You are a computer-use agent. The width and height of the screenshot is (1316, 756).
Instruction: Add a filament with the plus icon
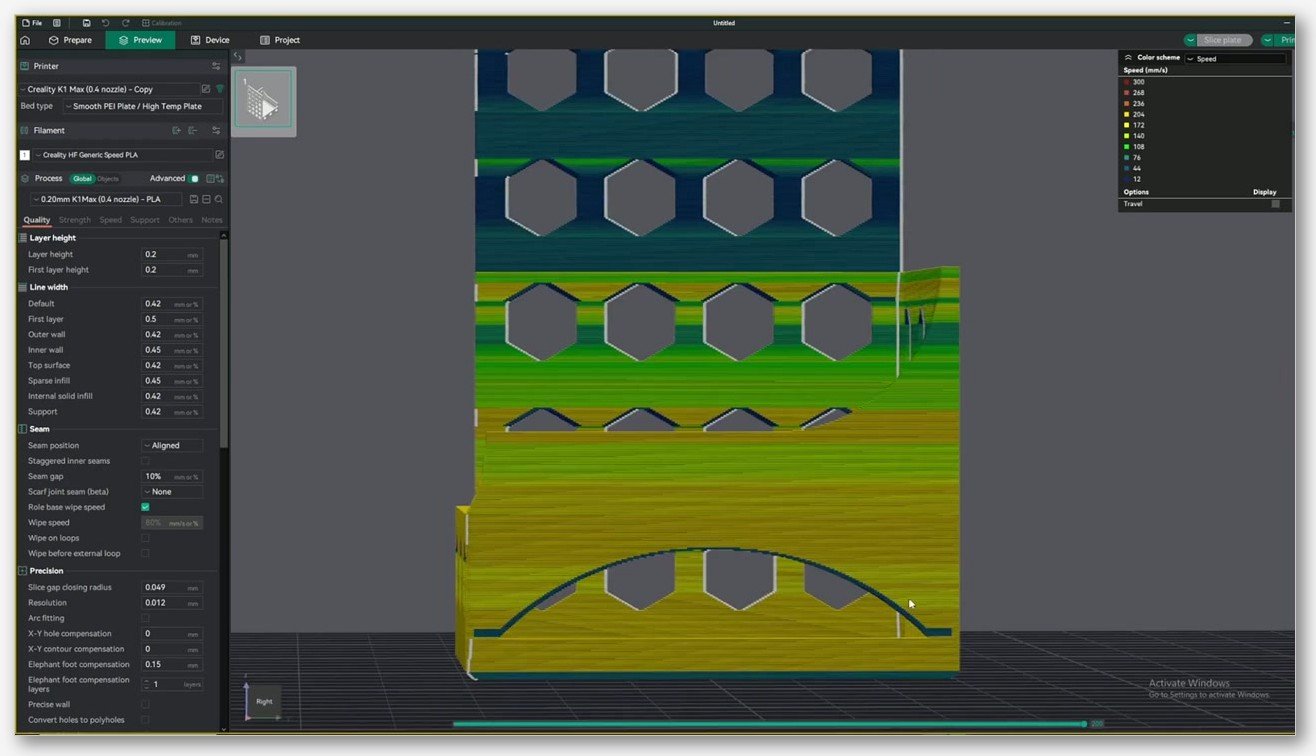(177, 130)
